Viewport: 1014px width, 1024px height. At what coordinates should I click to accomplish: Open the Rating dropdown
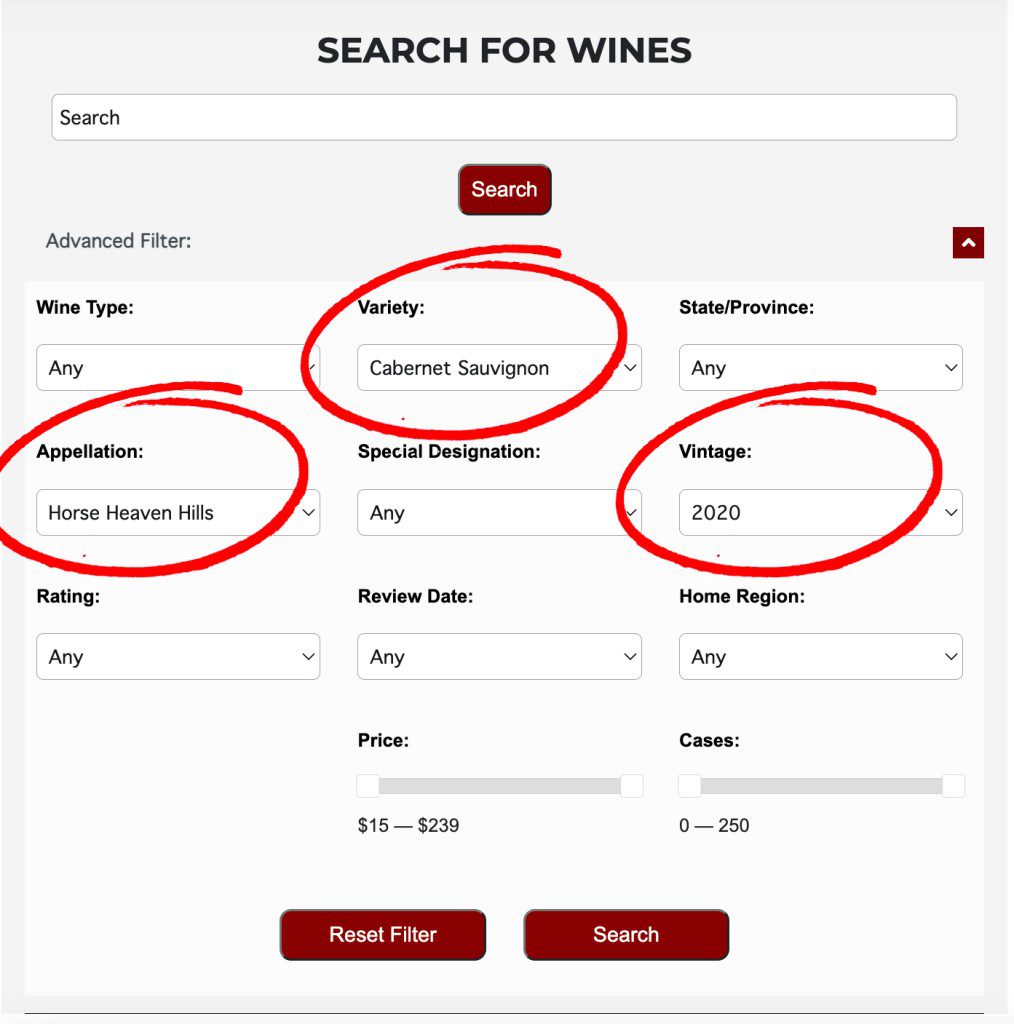pyautogui.click(x=178, y=656)
